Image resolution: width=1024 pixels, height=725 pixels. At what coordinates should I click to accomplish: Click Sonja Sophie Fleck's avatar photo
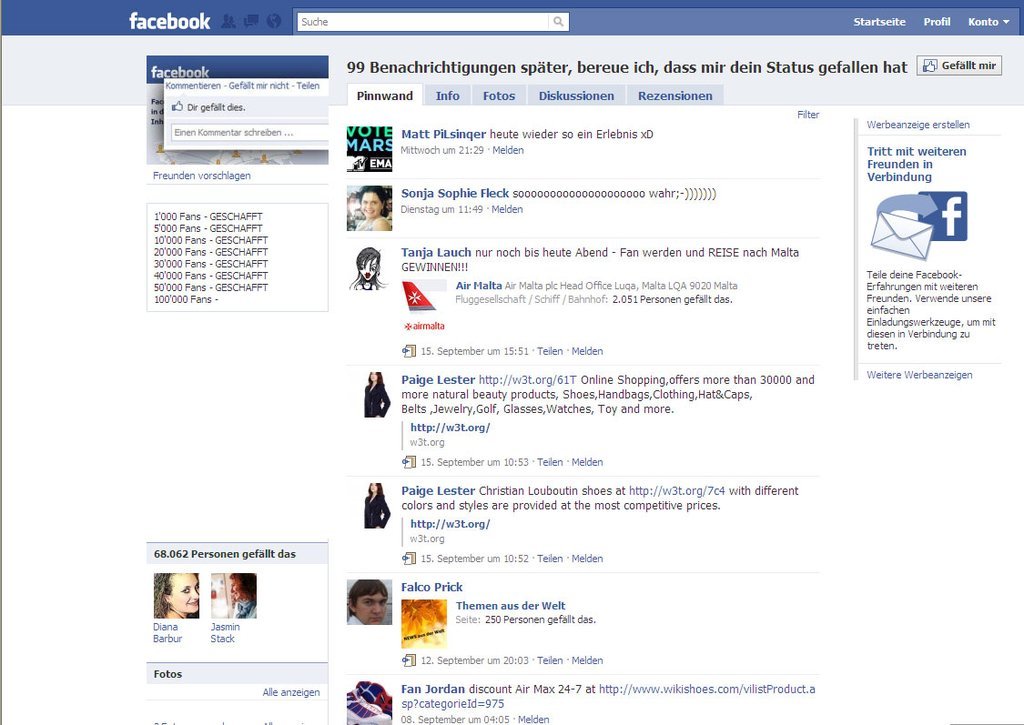[370, 208]
